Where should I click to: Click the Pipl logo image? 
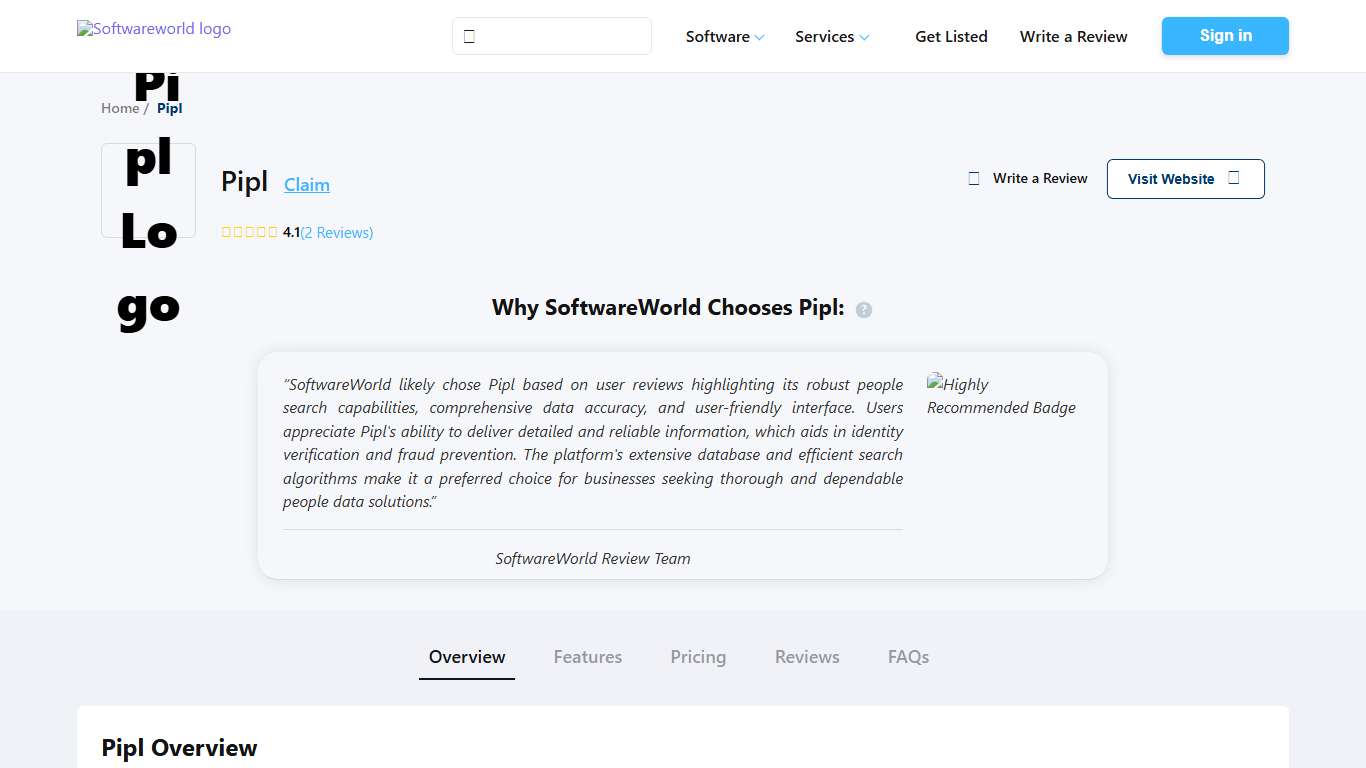[x=147, y=190]
